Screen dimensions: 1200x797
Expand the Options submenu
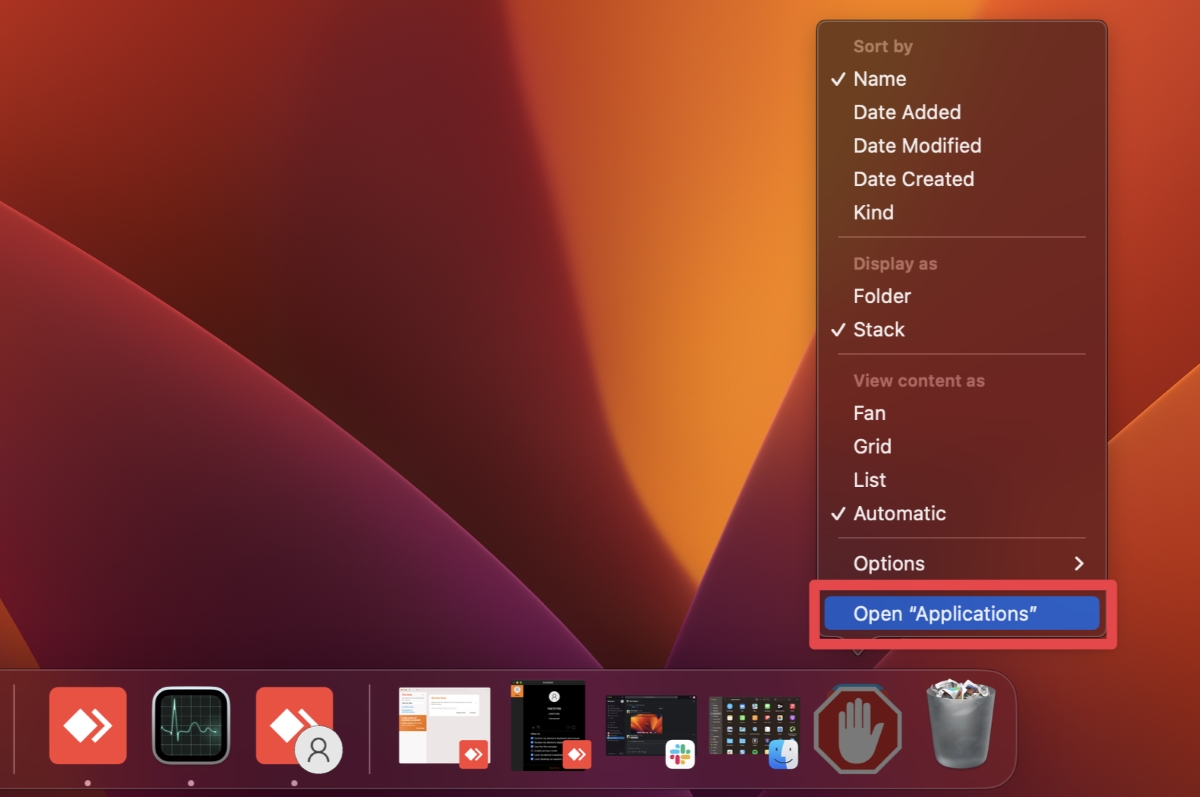(x=888, y=563)
